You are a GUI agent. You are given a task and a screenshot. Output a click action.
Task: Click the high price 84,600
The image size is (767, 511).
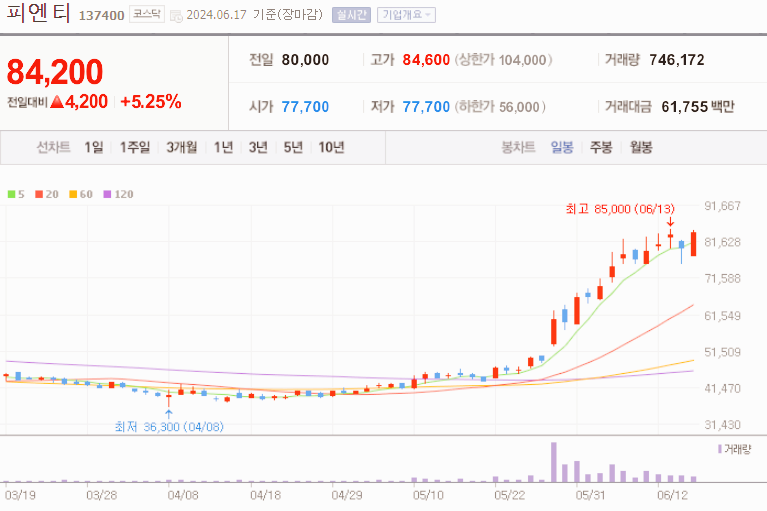[426, 60]
